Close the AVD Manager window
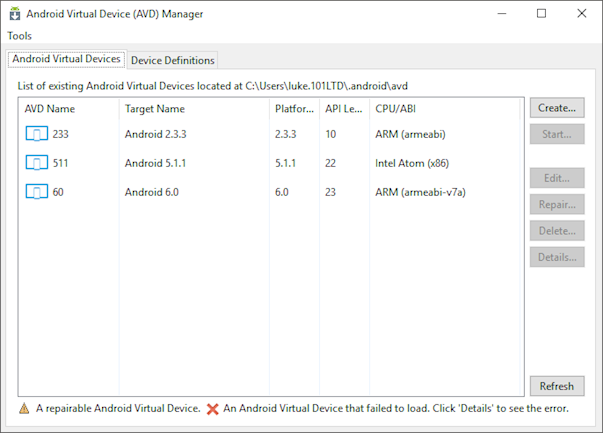The height and width of the screenshot is (433, 603). click(x=582, y=13)
